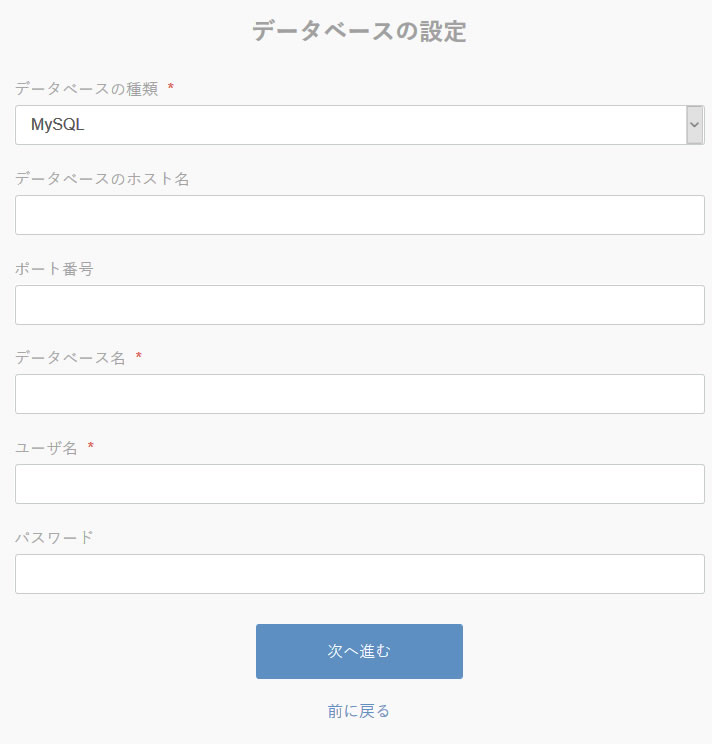Open the データベースの種類 select box

[x=350, y=125]
